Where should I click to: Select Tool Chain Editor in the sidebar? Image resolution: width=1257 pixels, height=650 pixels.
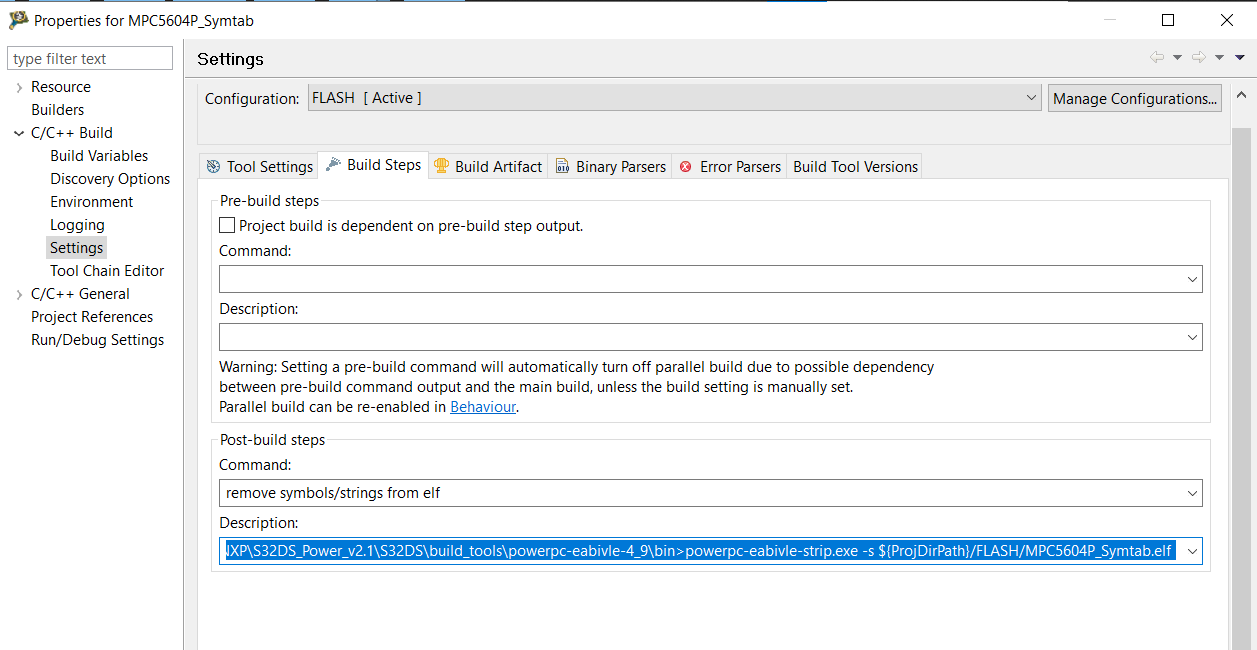click(107, 270)
